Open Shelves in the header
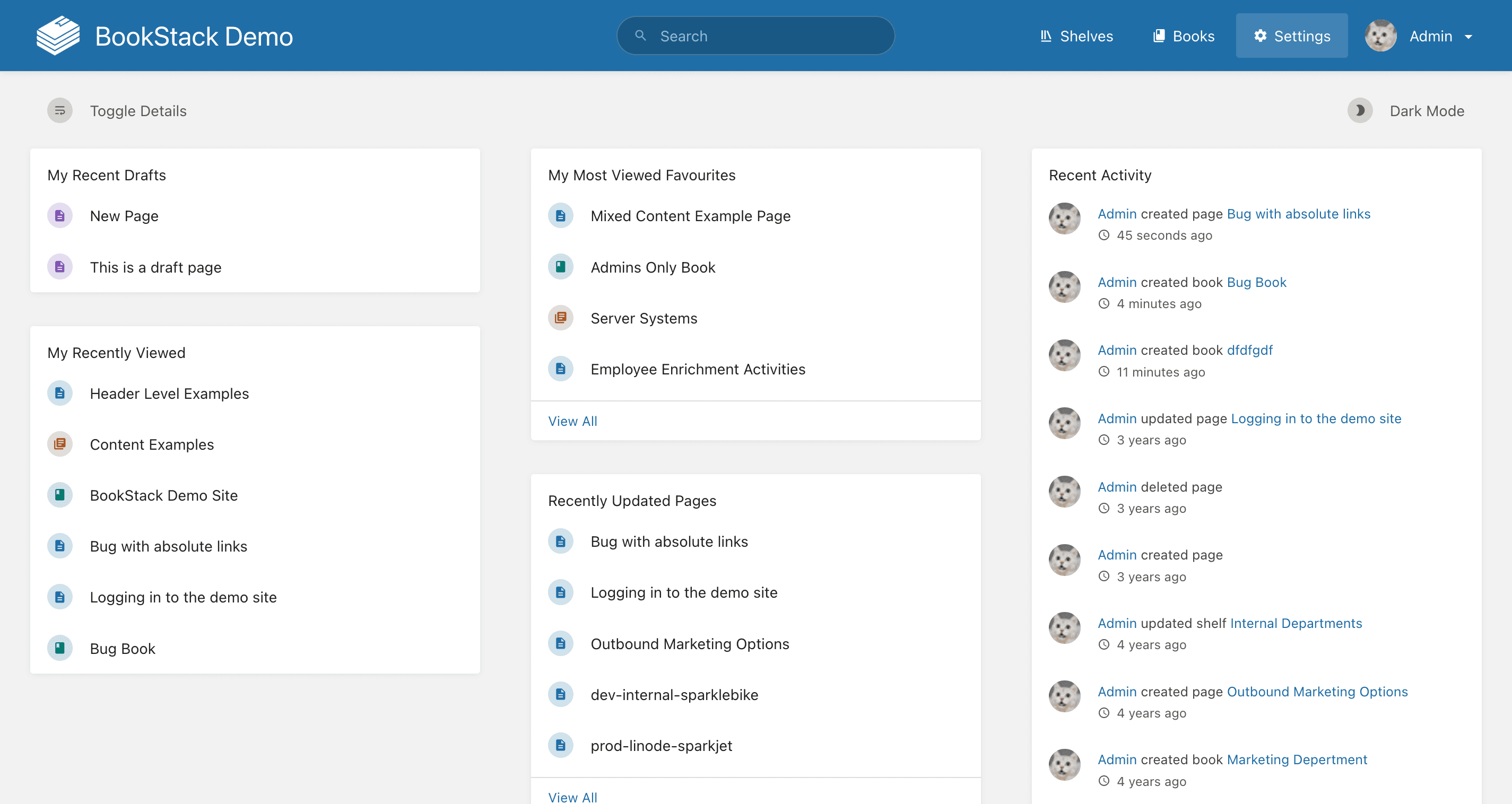 (1076, 36)
